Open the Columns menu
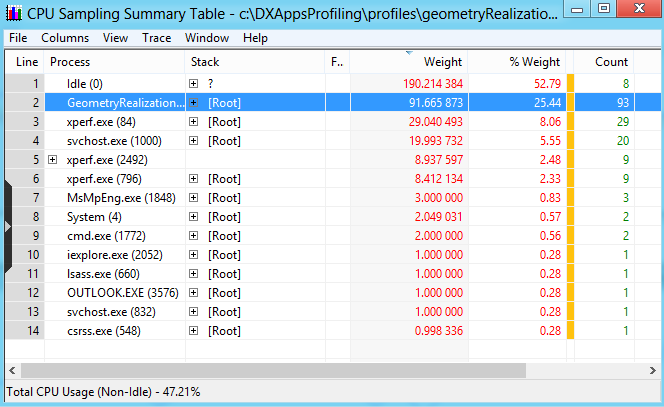 point(65,38)
